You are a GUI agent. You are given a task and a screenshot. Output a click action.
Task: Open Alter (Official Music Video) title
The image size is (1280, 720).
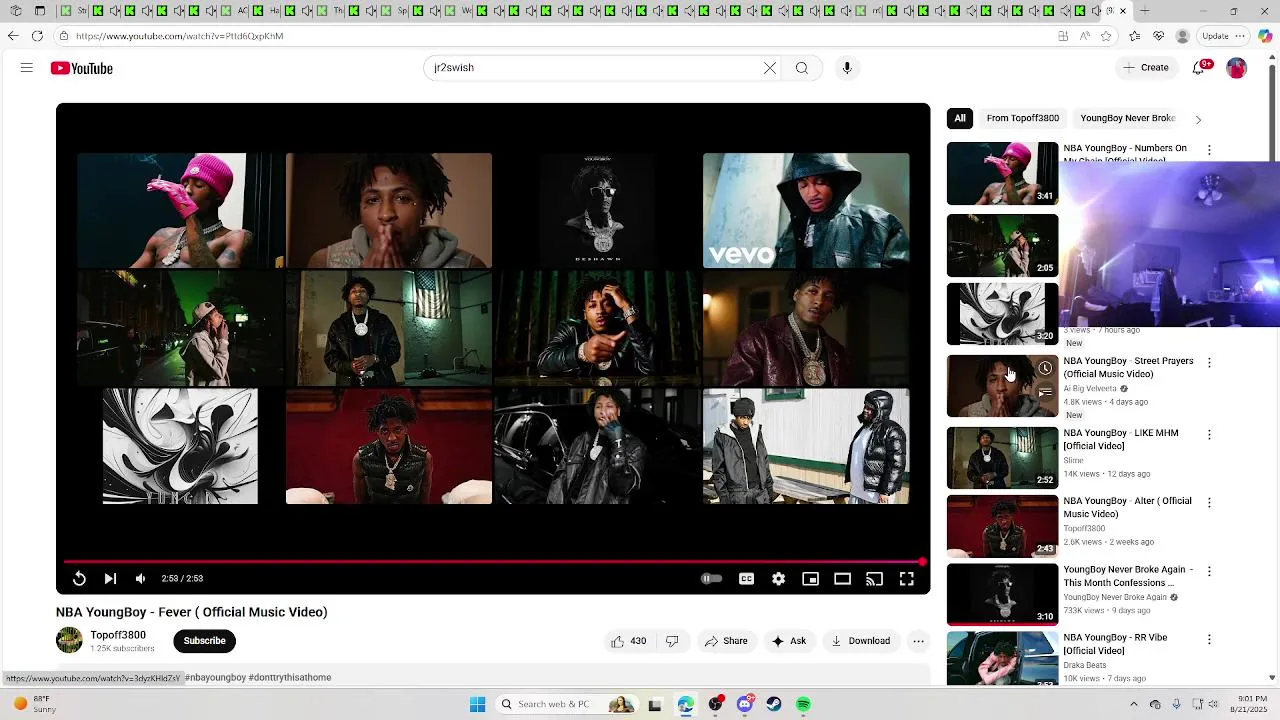point(1127,507)
